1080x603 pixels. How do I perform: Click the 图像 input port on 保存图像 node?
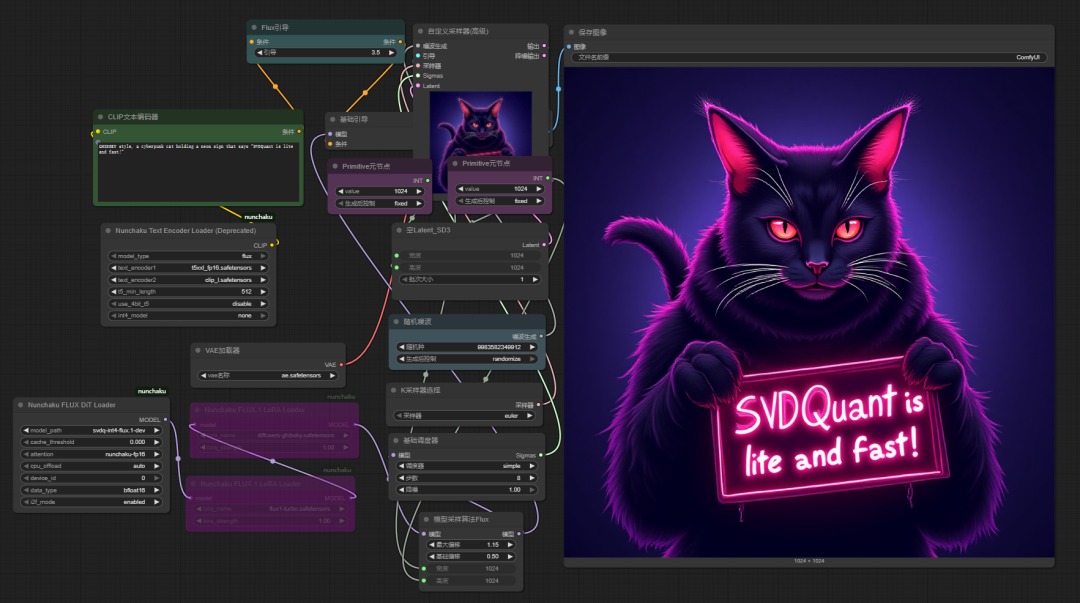point(569,47)
